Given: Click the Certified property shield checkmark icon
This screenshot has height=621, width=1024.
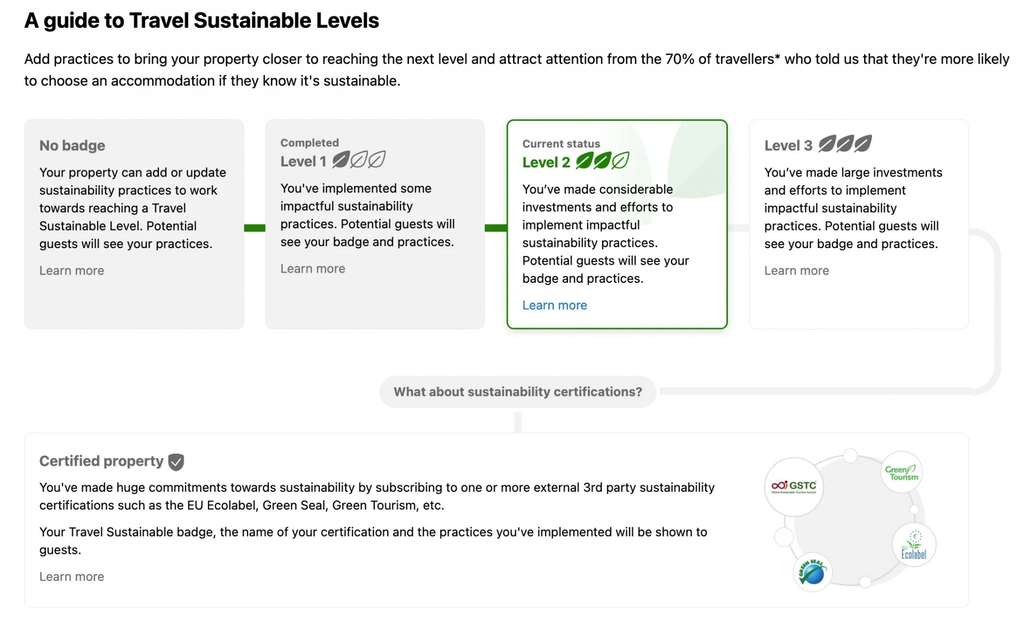Looking at the screenshot, I should point(176,462).
